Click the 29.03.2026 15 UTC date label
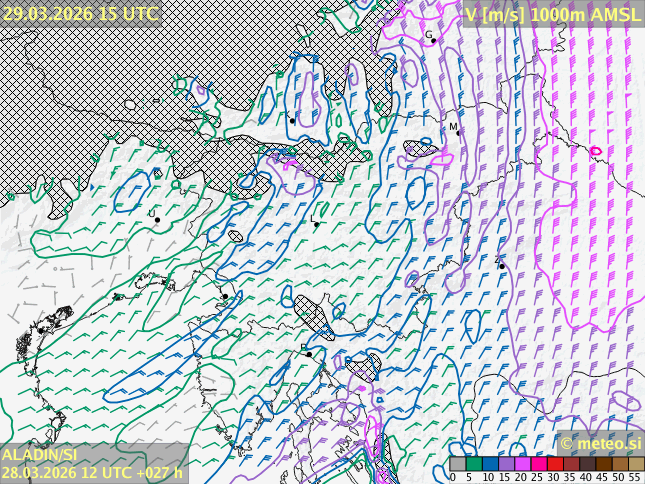645x484 pixels. click(x=80, y=13)
